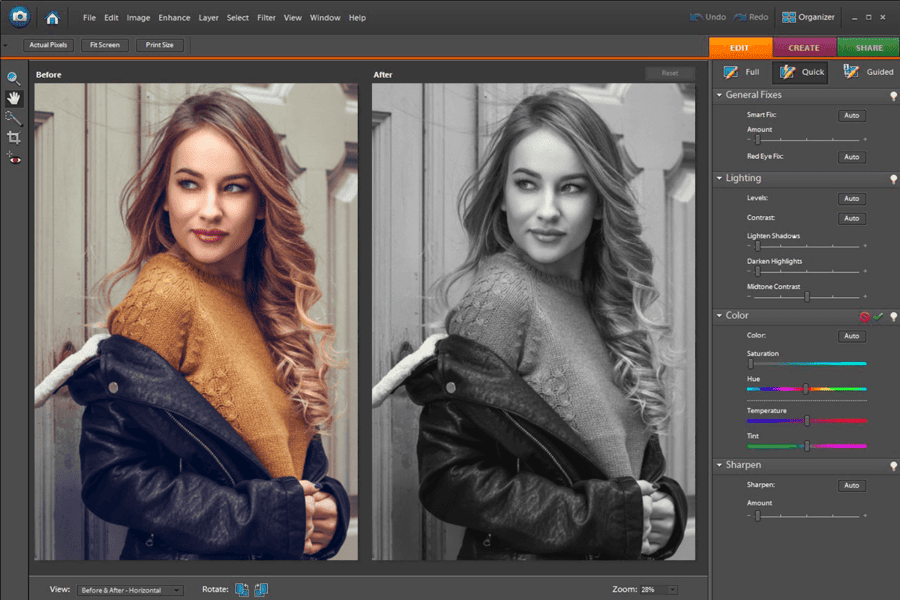Open the Organizer
Viewport: 900px width, 600px height.
[810, 16]
